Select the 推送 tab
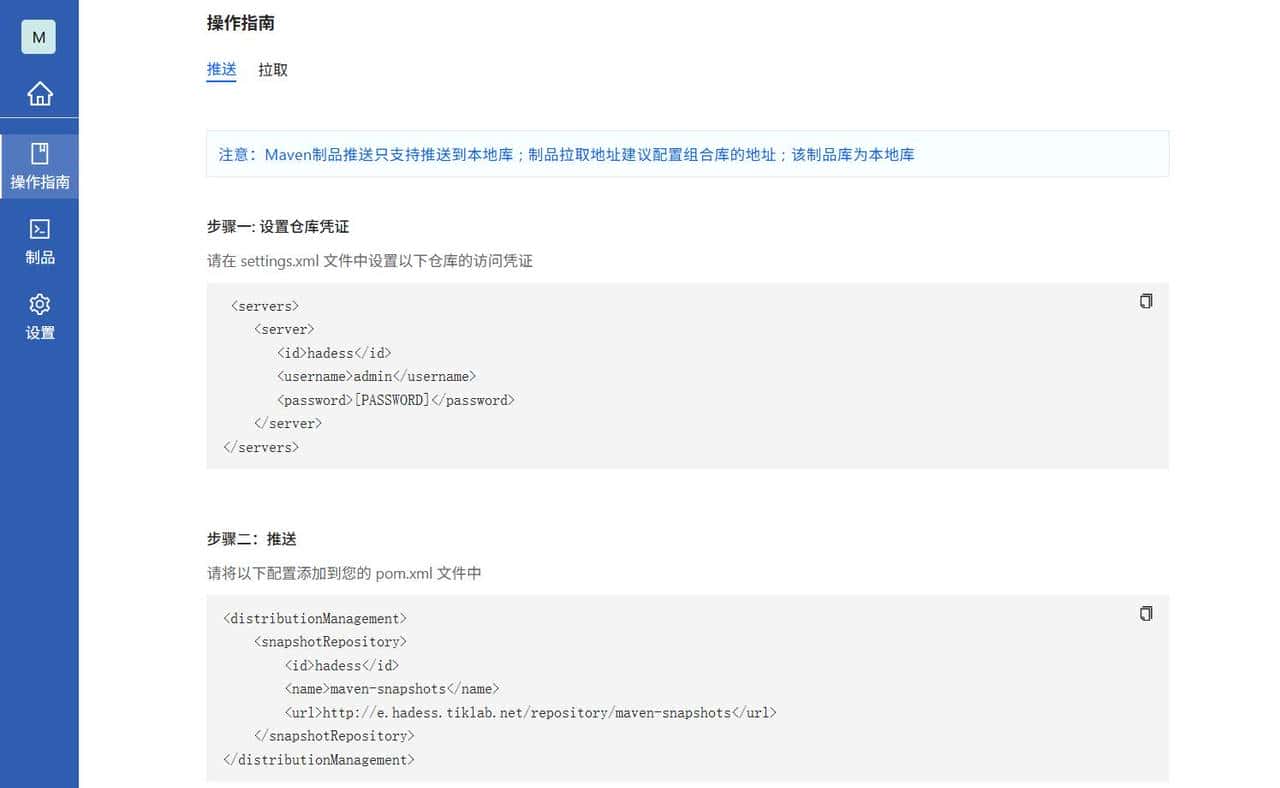This screenshot has width=1280, height=788. coord(221,69)
